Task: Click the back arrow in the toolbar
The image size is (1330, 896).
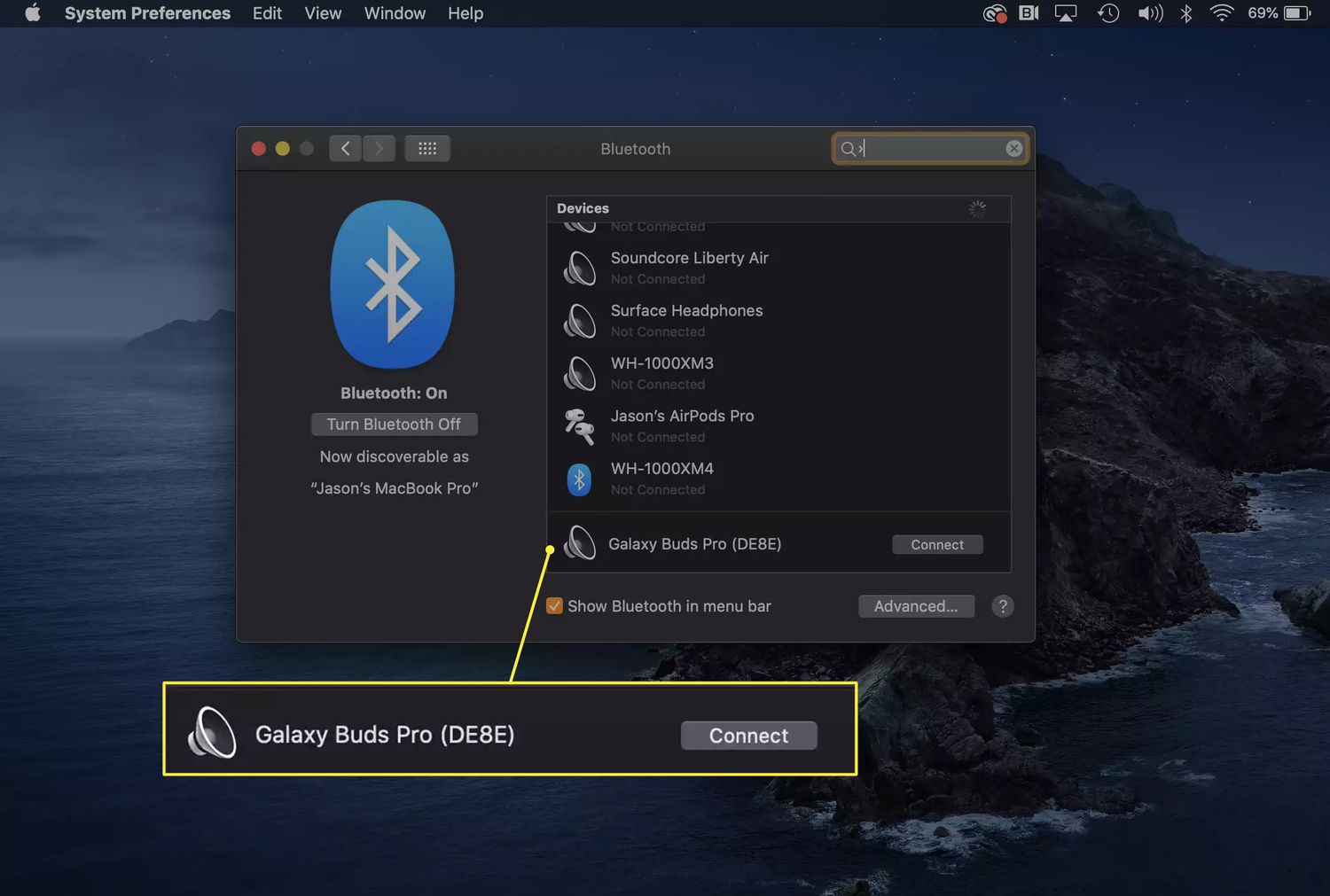Action: click(x=345, y=149)
